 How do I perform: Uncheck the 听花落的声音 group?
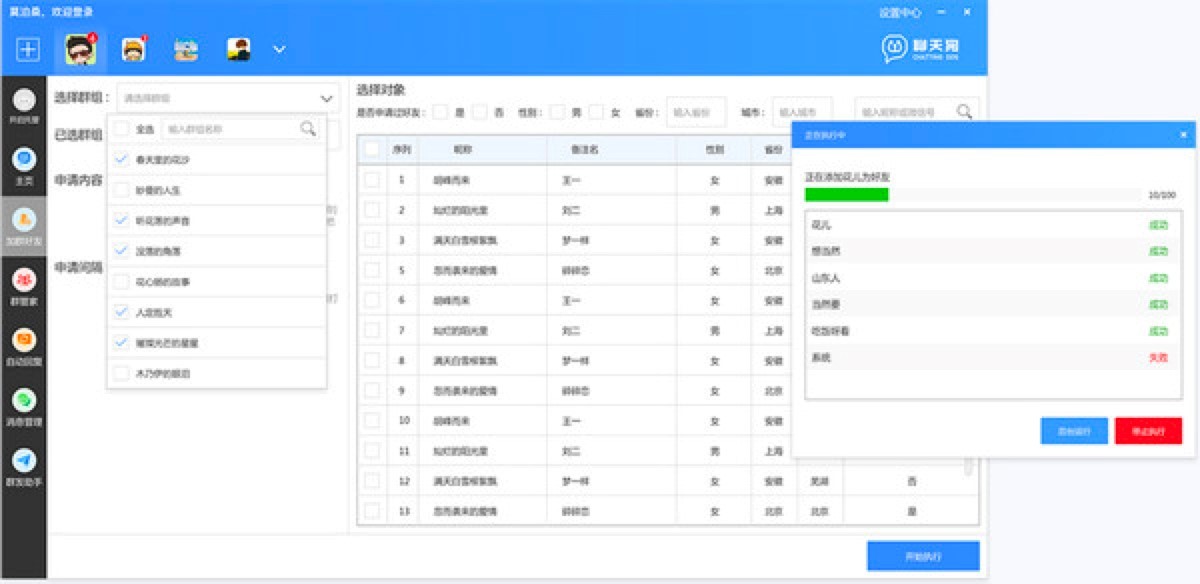click(122, 220)
